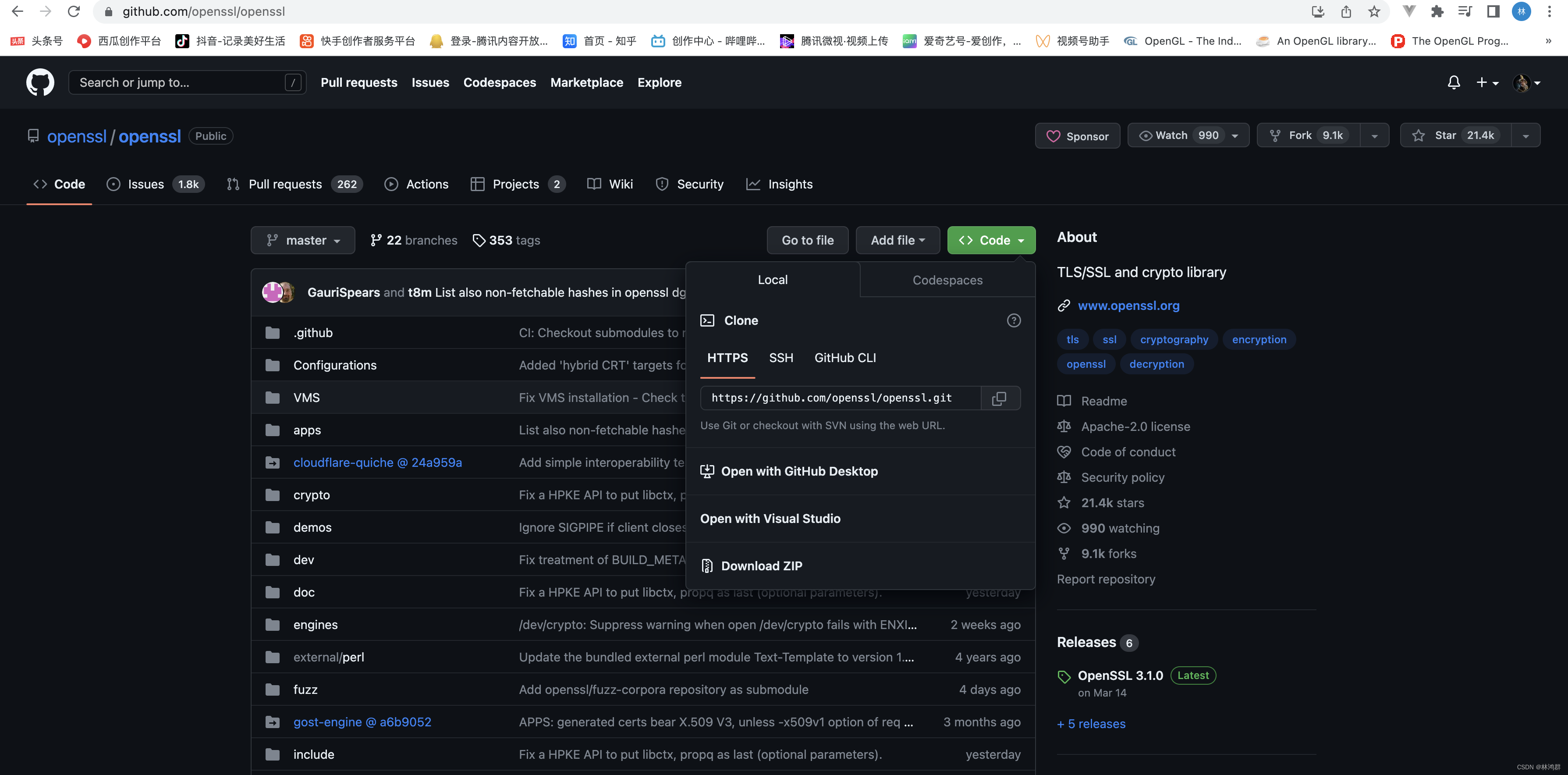The image size is (1568, 775).
Task: Open Star lists dropdown arrow
Action: [1526, 136]
